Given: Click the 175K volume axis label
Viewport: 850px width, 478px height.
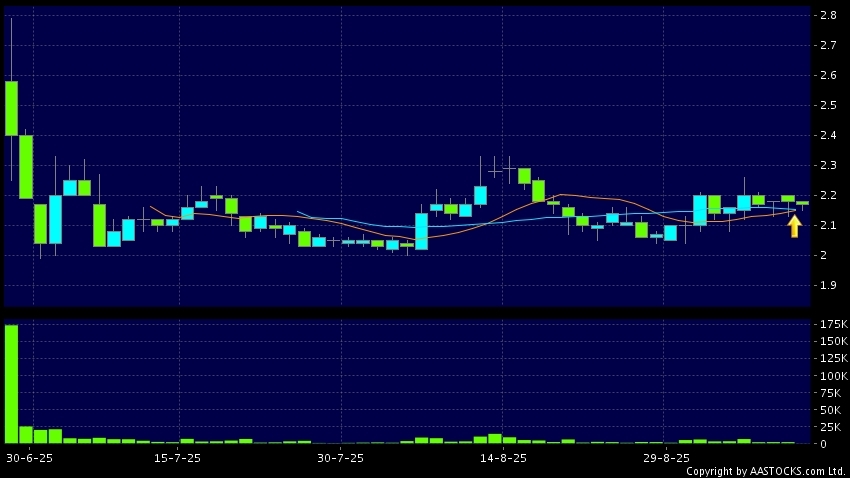Looking at the screenshot, I should pos(832,325).
